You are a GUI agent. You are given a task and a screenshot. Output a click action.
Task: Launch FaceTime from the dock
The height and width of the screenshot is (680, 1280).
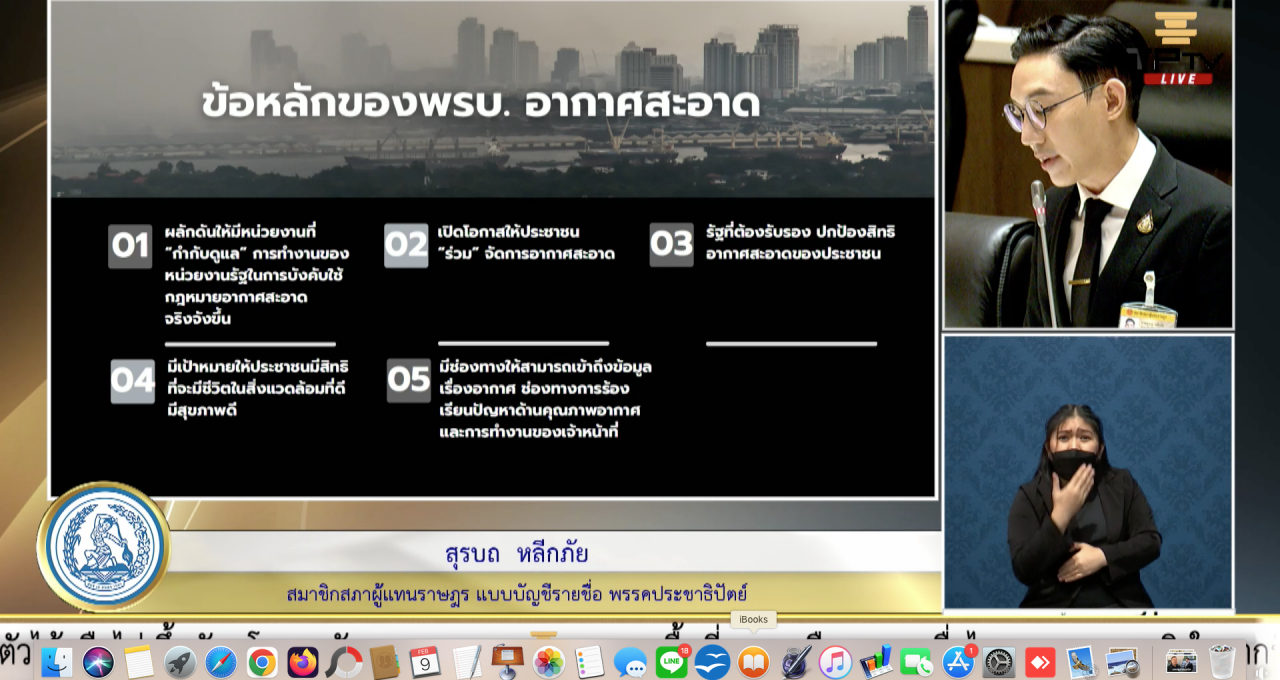[x=916, y=662]
